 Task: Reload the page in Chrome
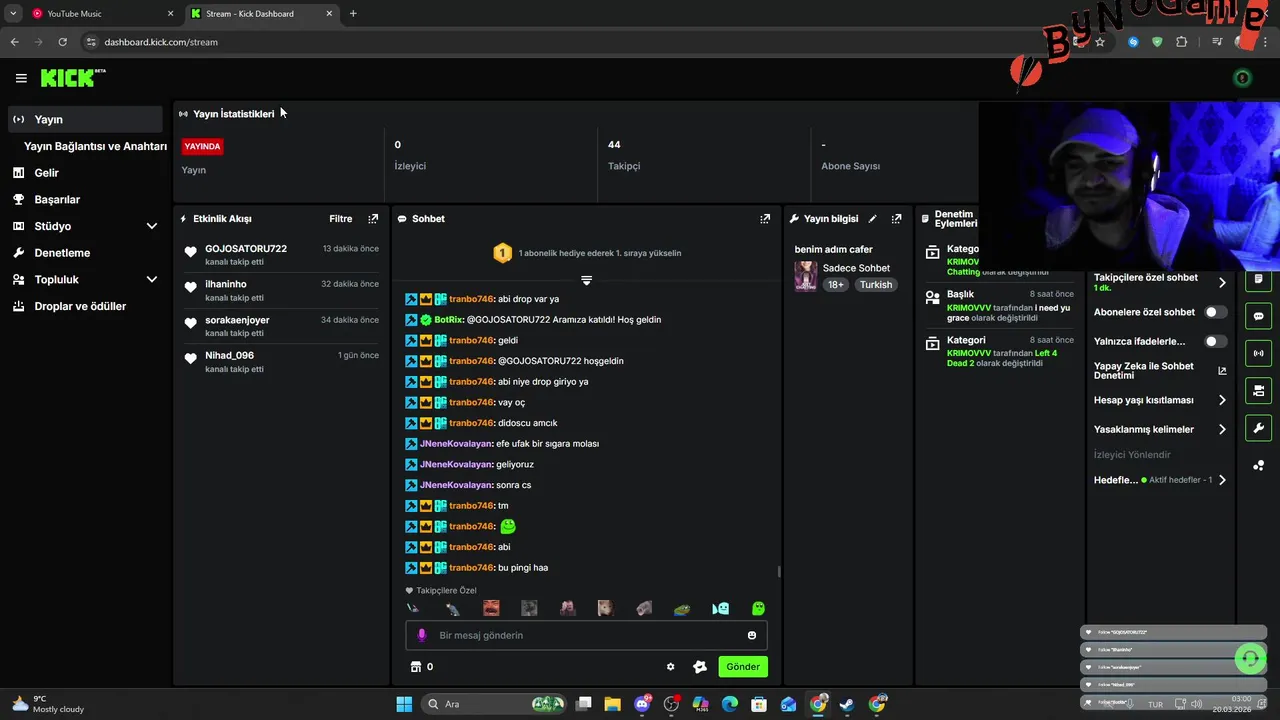[x=62, y=42]
